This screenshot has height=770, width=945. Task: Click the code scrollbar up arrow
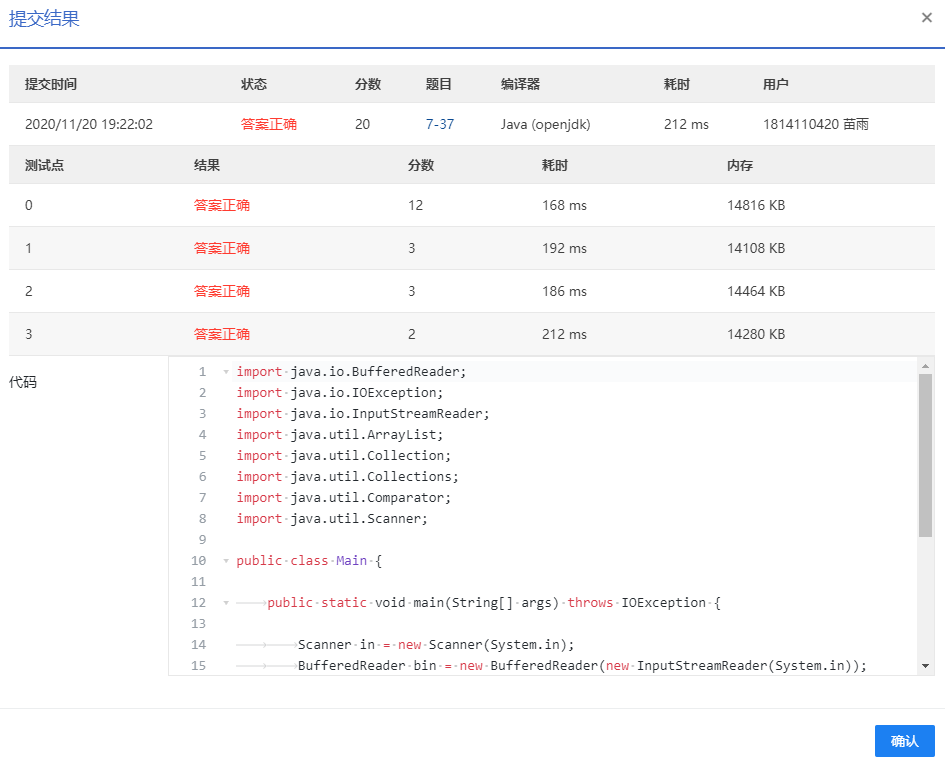(x=925, y=366)
